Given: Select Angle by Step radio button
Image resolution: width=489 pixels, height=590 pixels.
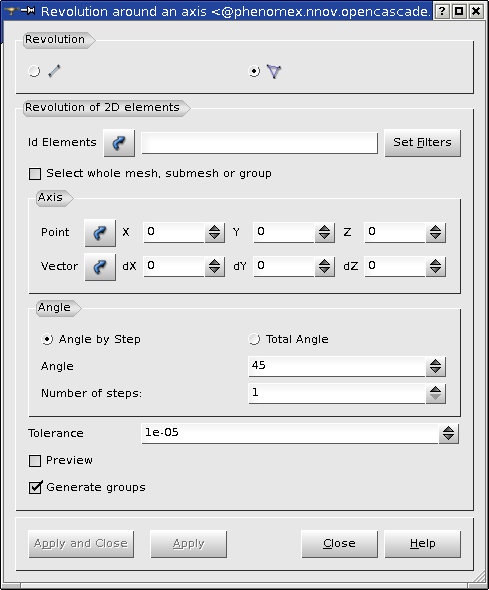Looking at the screenshot, I should coord(47,339).
